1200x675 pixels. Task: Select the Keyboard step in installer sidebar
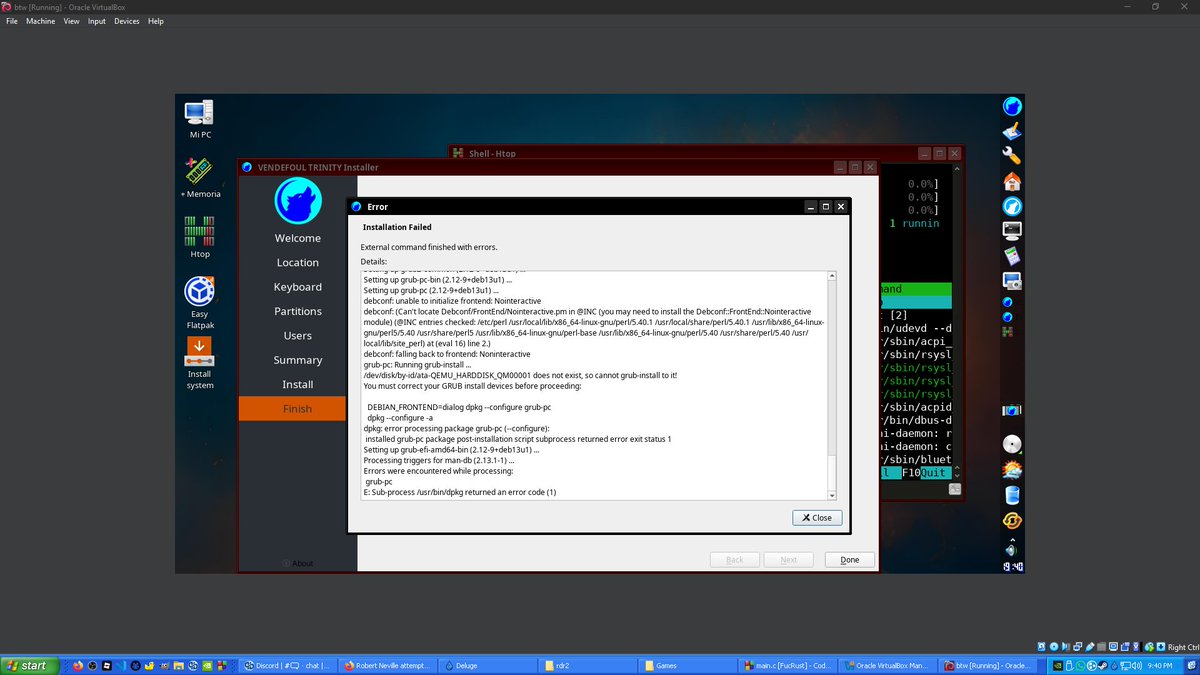(x=298, y=287)
